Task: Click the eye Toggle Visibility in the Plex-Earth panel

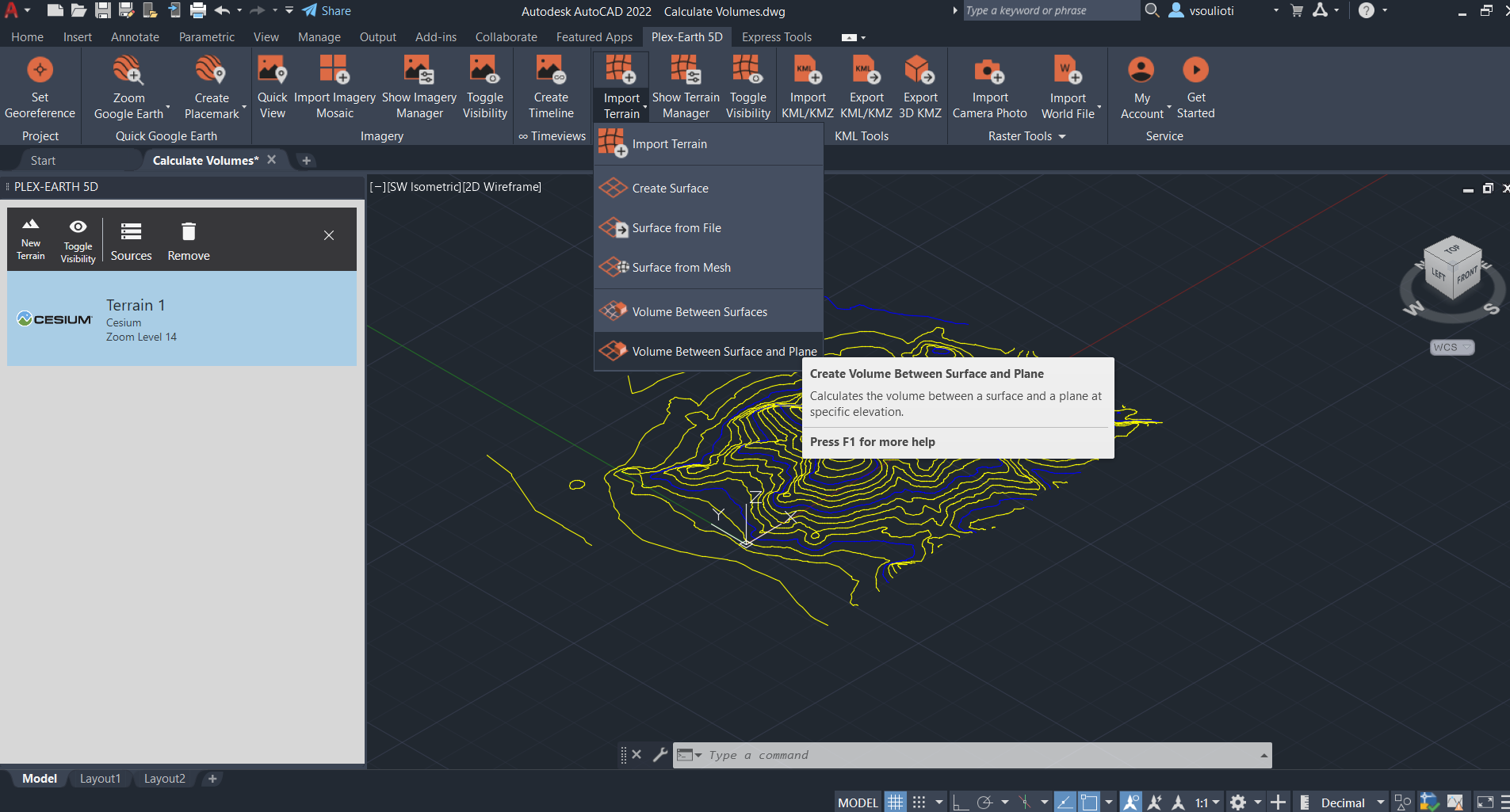Action: [78, 241]
